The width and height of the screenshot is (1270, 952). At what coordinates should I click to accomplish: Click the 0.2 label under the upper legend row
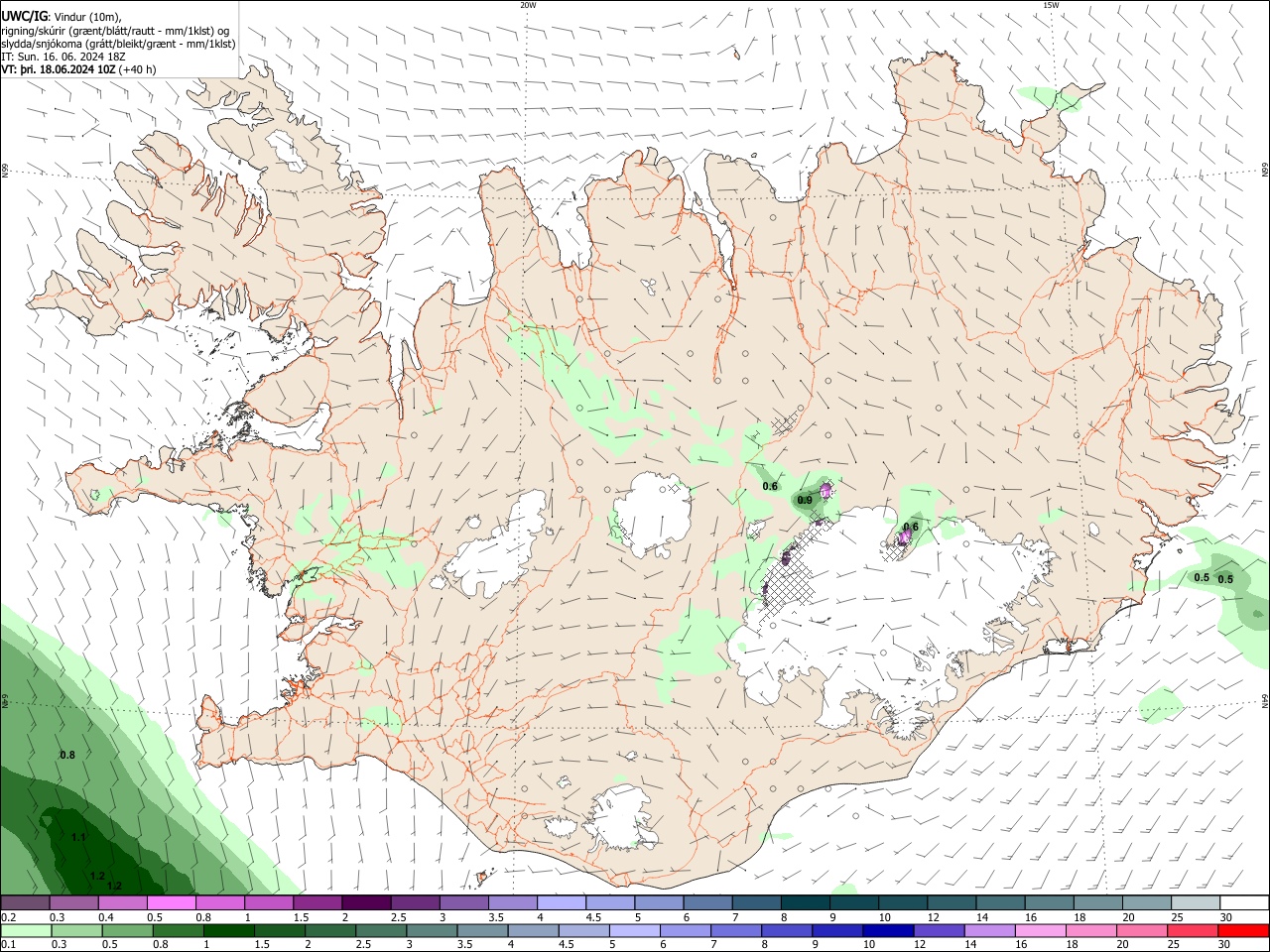coord(8,917)
